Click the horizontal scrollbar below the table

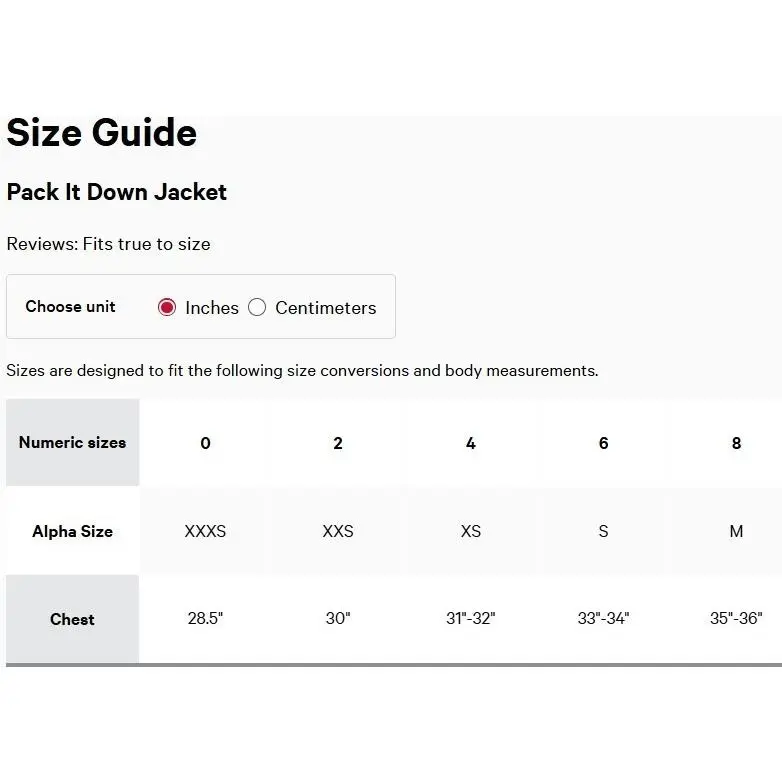pos(394,665)
